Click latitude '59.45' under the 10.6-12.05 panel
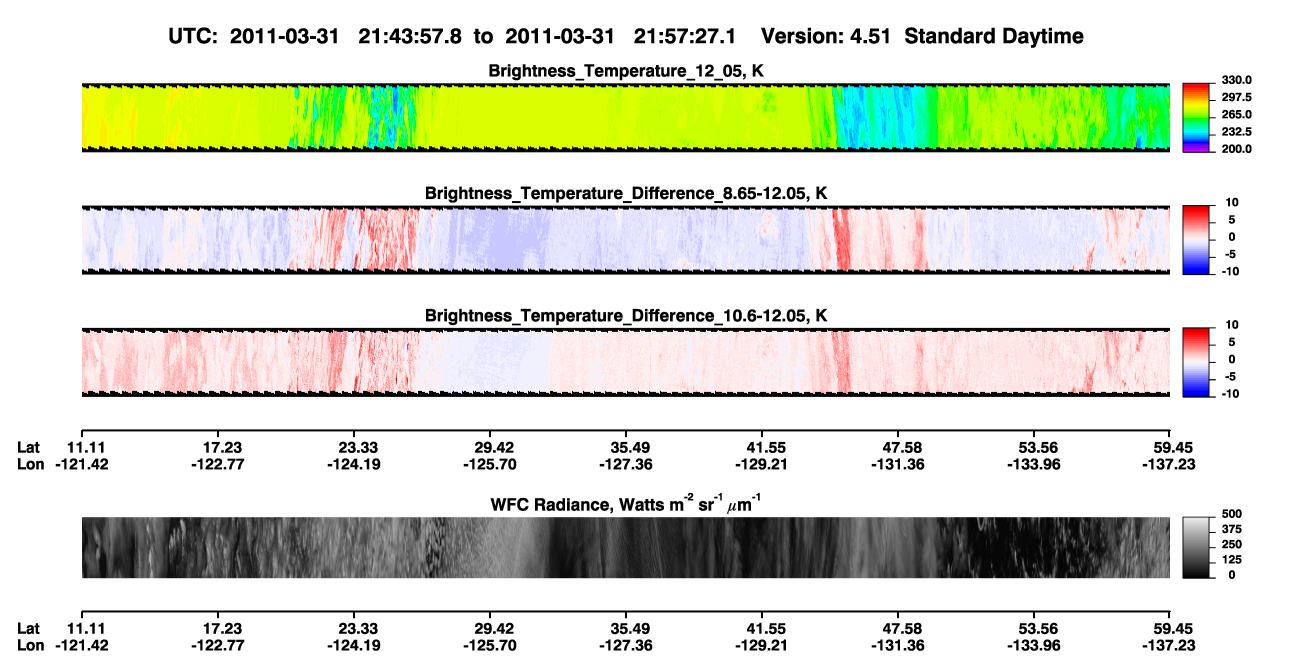 1172,447
